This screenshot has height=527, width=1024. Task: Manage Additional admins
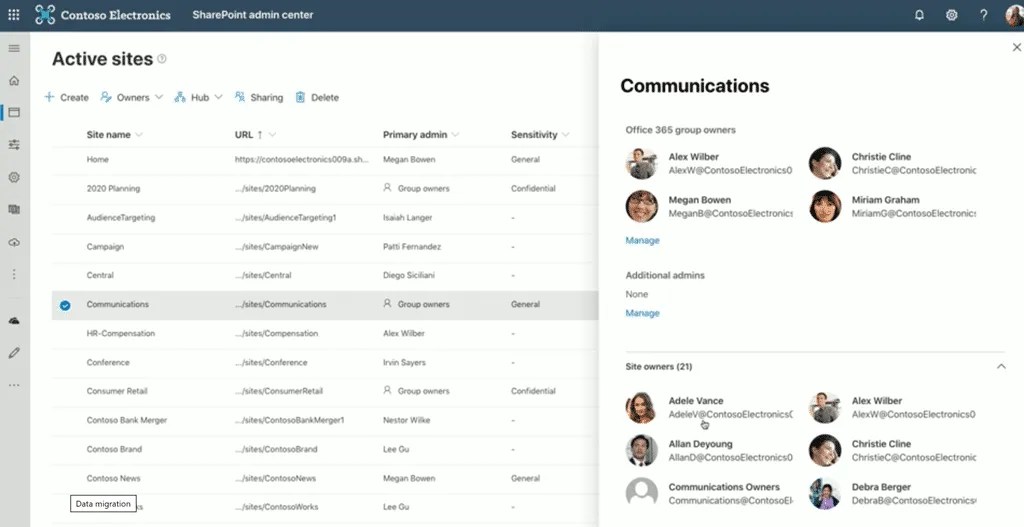[643, 313]
